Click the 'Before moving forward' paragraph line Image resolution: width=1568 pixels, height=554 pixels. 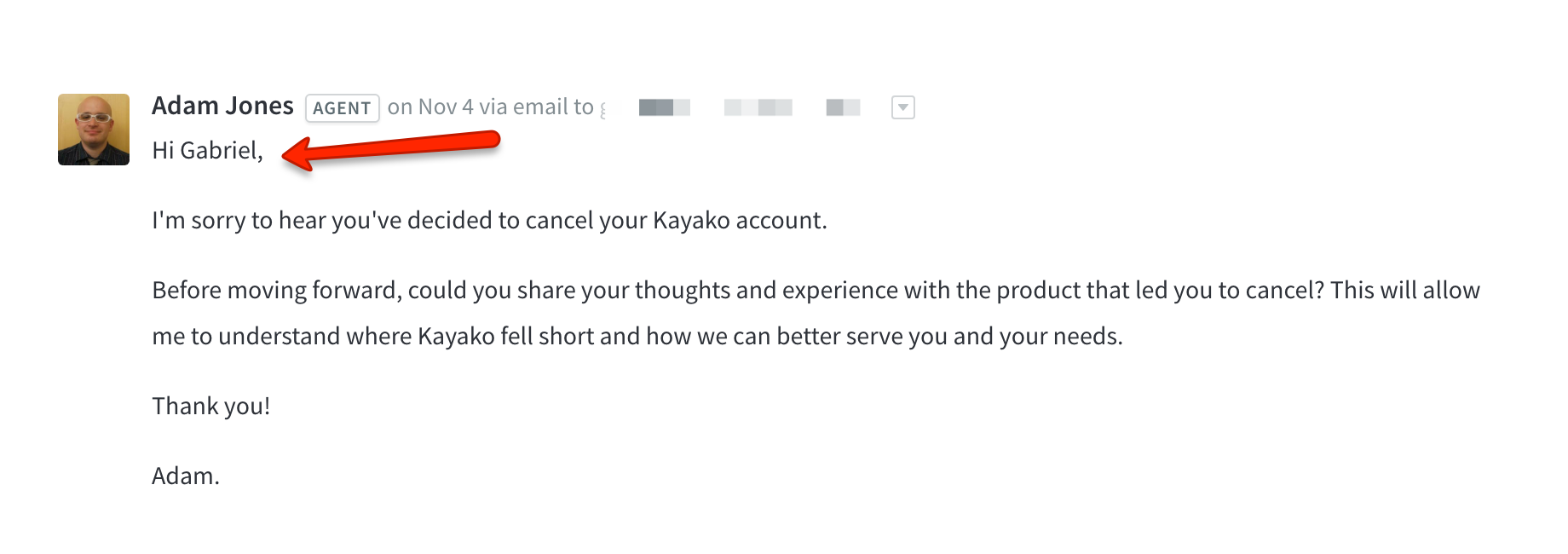(816, 291)
